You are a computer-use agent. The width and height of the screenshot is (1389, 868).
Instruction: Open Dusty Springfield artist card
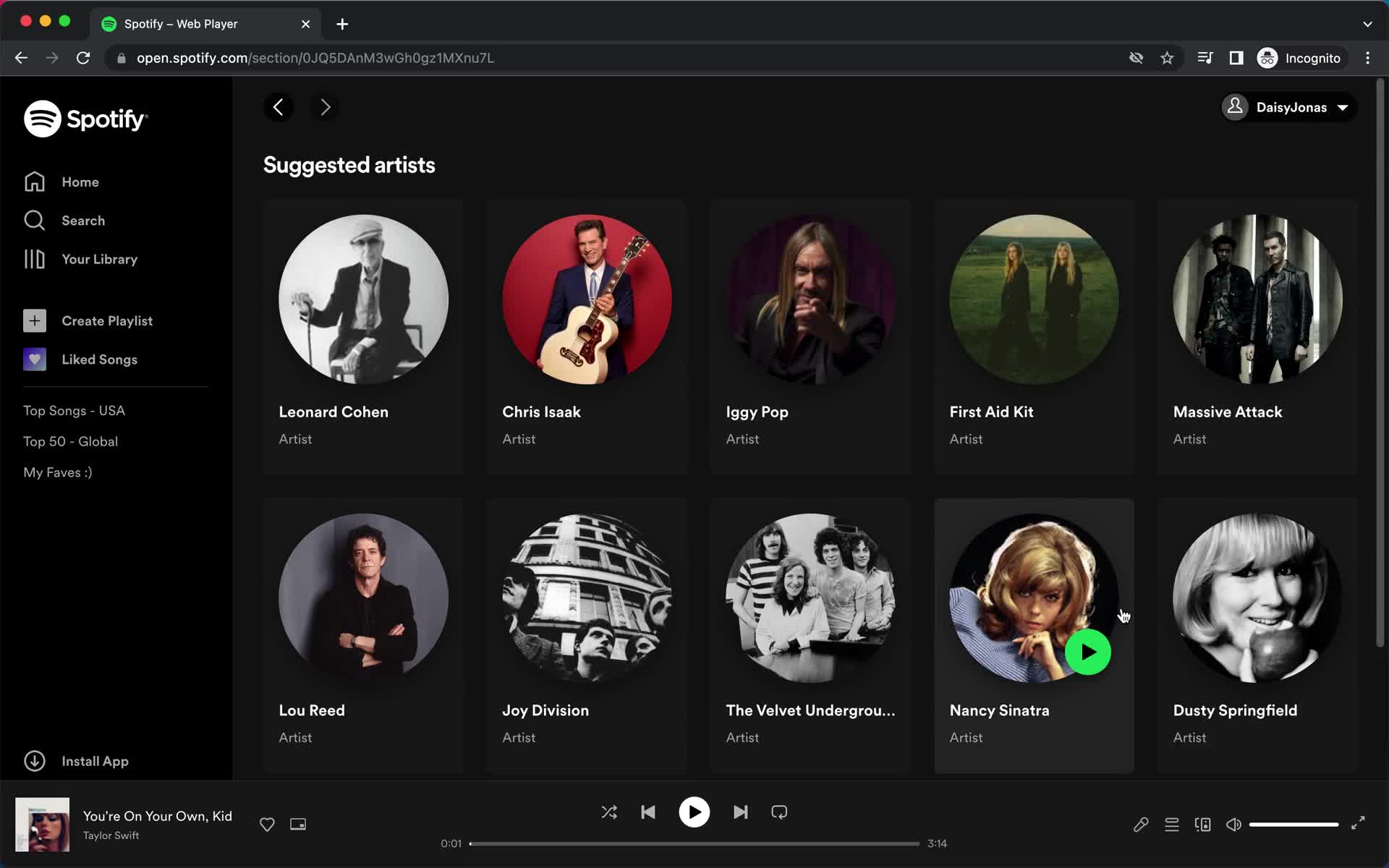tap(1257, 636)
